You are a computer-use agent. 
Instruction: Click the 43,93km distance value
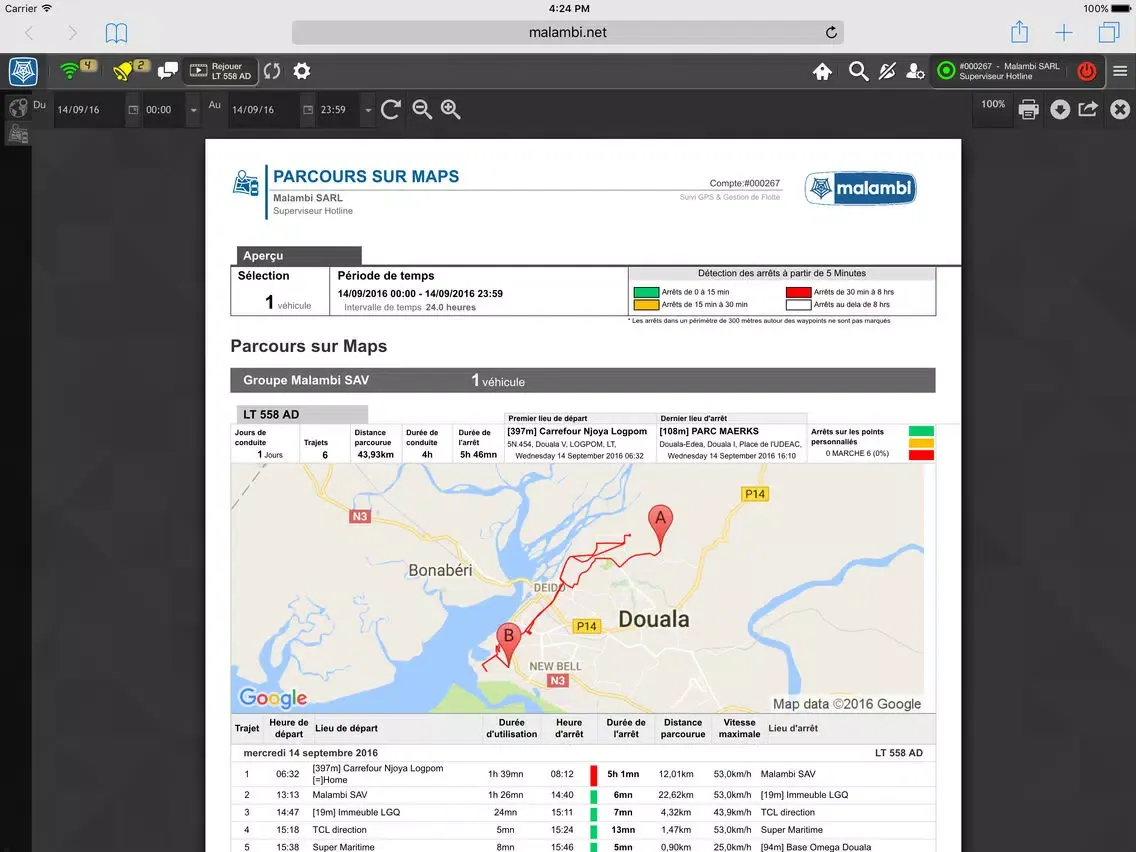click(x=375, y=455)
